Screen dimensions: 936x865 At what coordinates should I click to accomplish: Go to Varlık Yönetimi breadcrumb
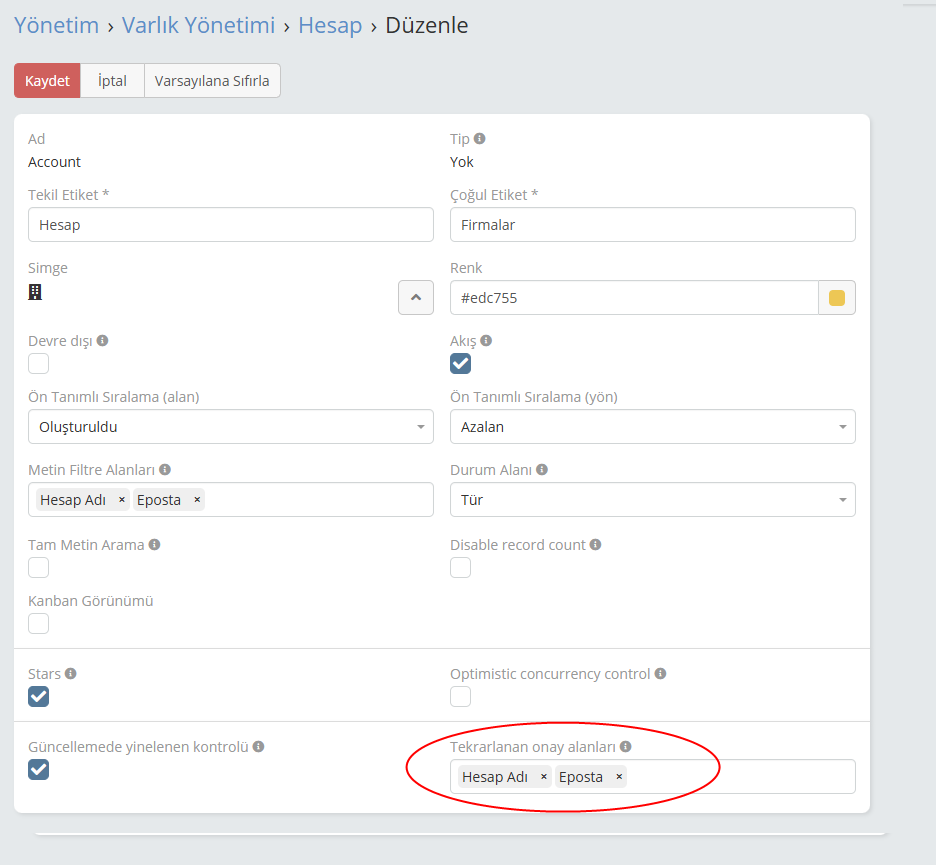[198, 25]
